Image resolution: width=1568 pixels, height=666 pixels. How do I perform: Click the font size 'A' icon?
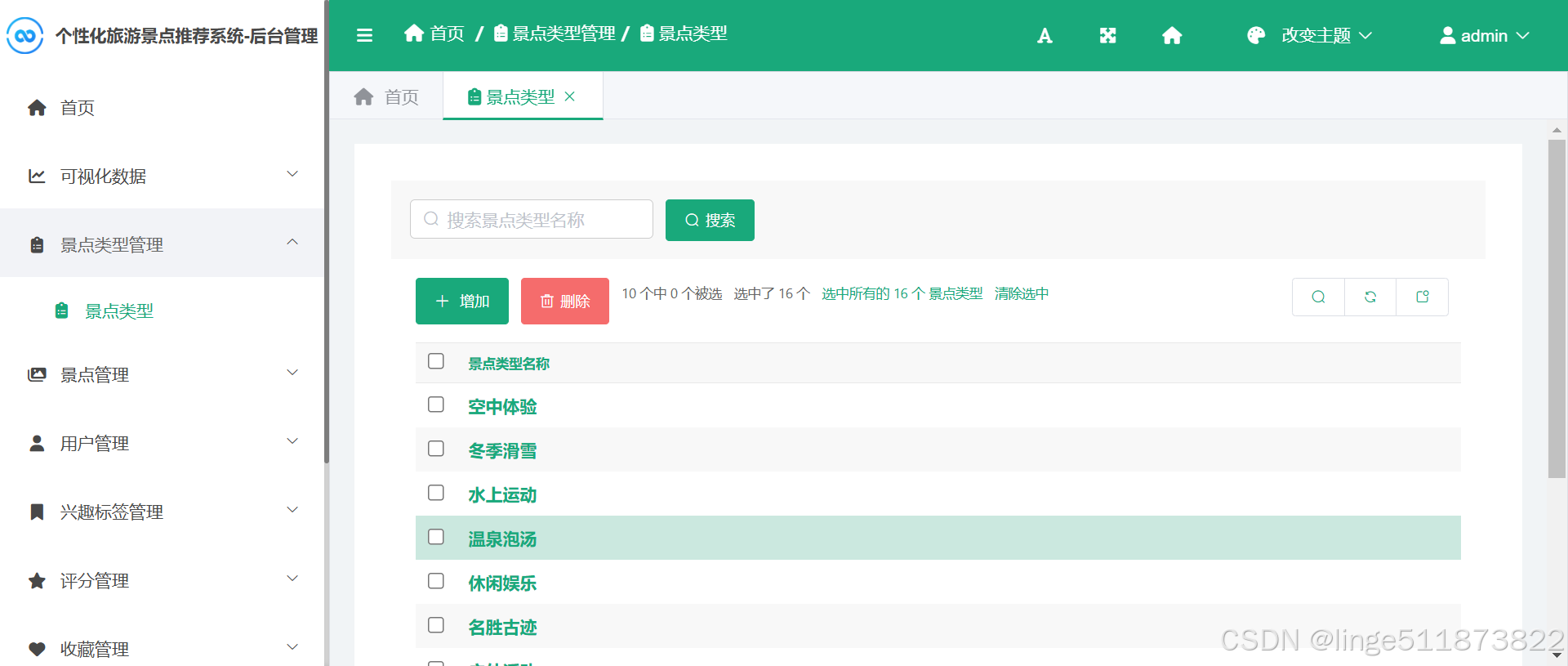[1045, 35]
